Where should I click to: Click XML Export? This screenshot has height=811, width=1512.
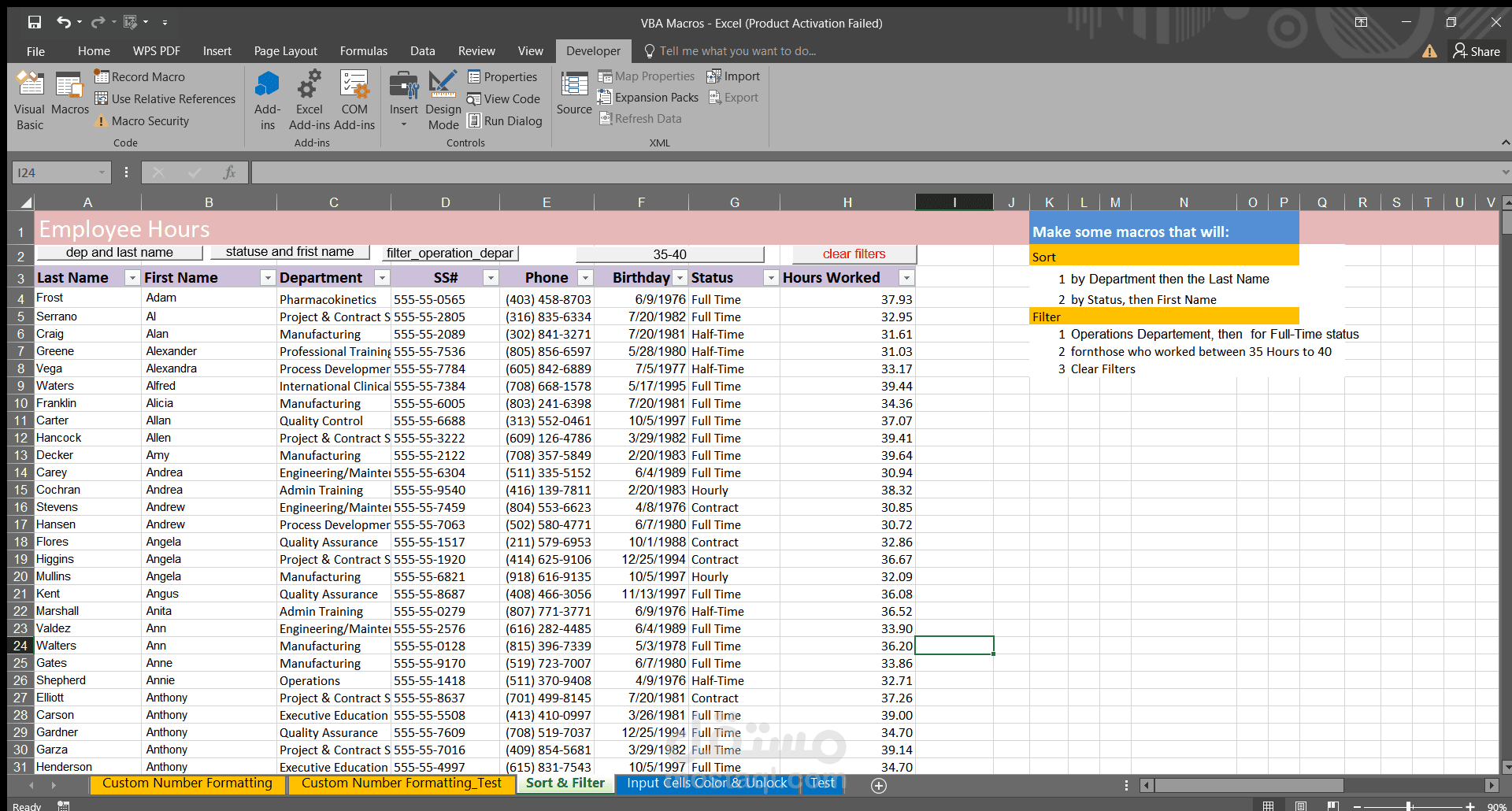coord(733,98)
